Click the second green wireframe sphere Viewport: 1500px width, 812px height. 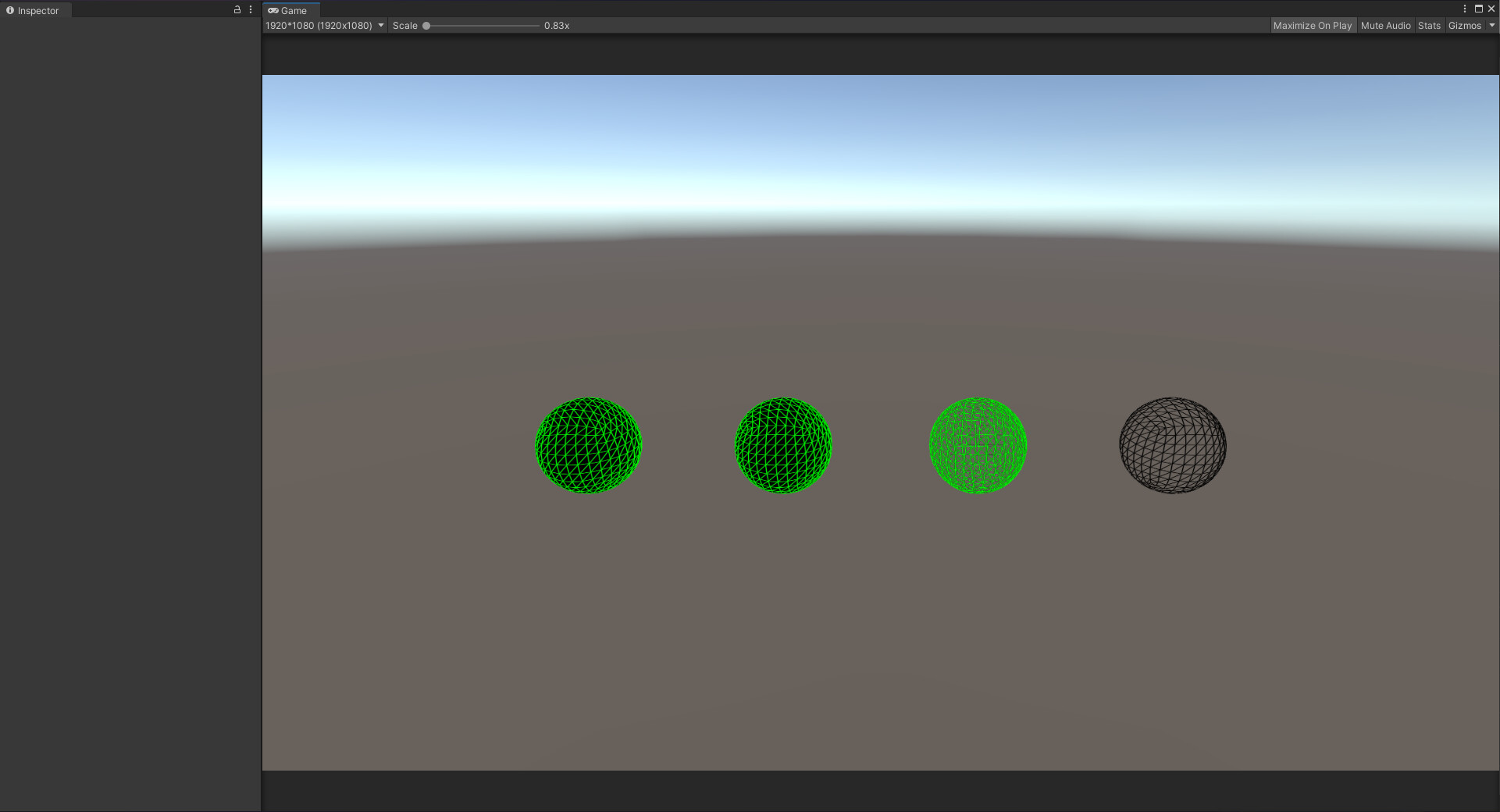pos(783,446)
